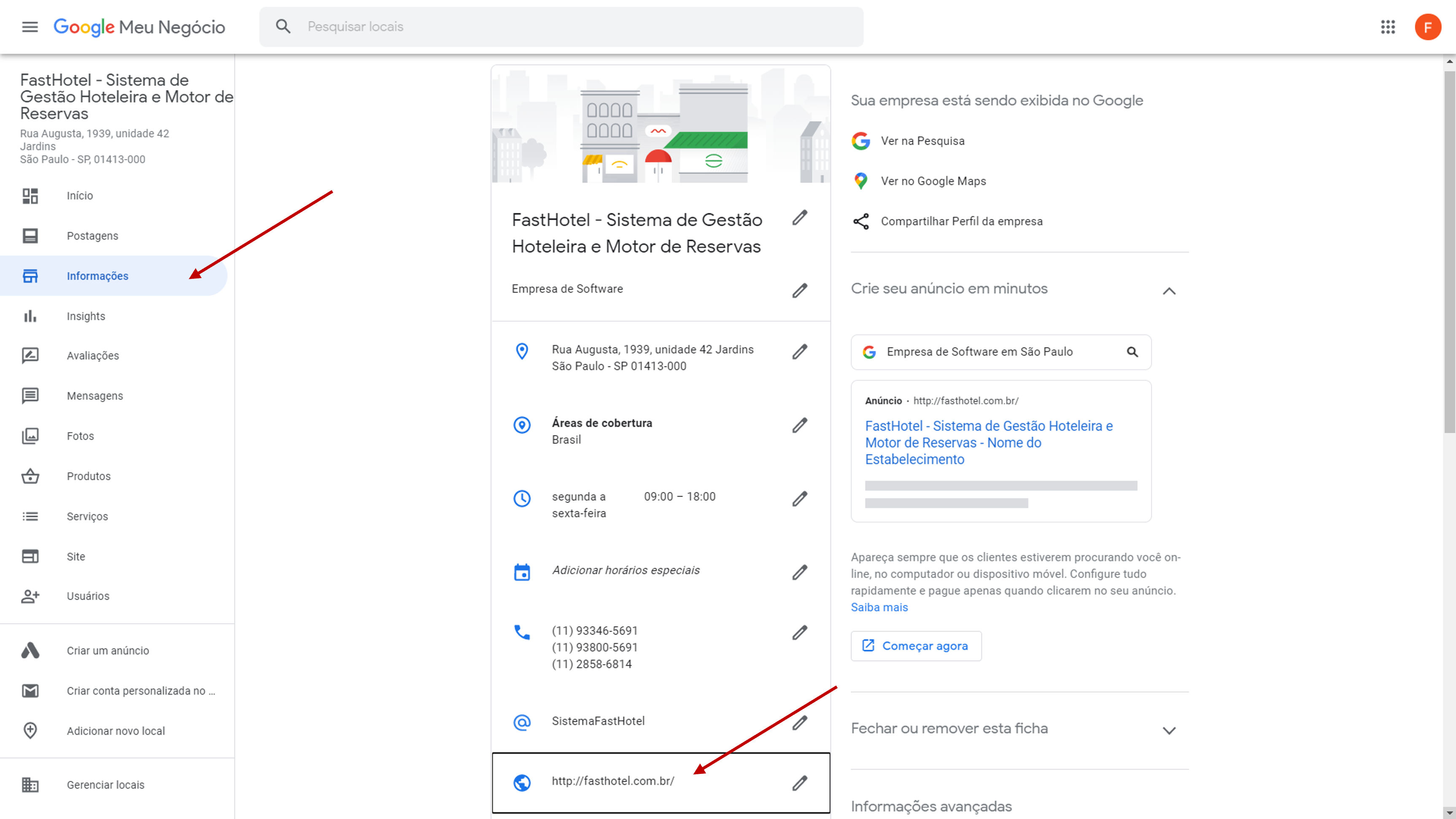Click the page vertical scrollbar
Screen dimensions: 1456x819
pyautogui.click(x=1449, y=252)
